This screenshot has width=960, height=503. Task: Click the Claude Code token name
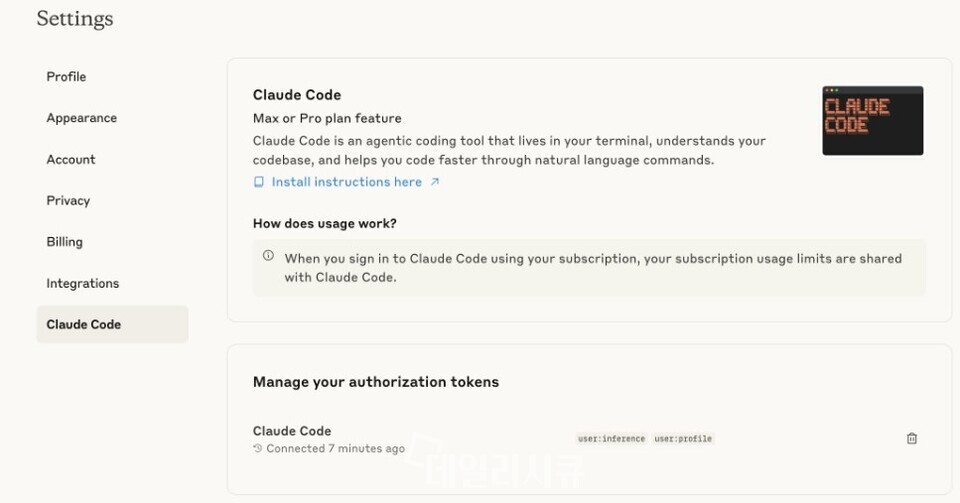pos(292,431)
